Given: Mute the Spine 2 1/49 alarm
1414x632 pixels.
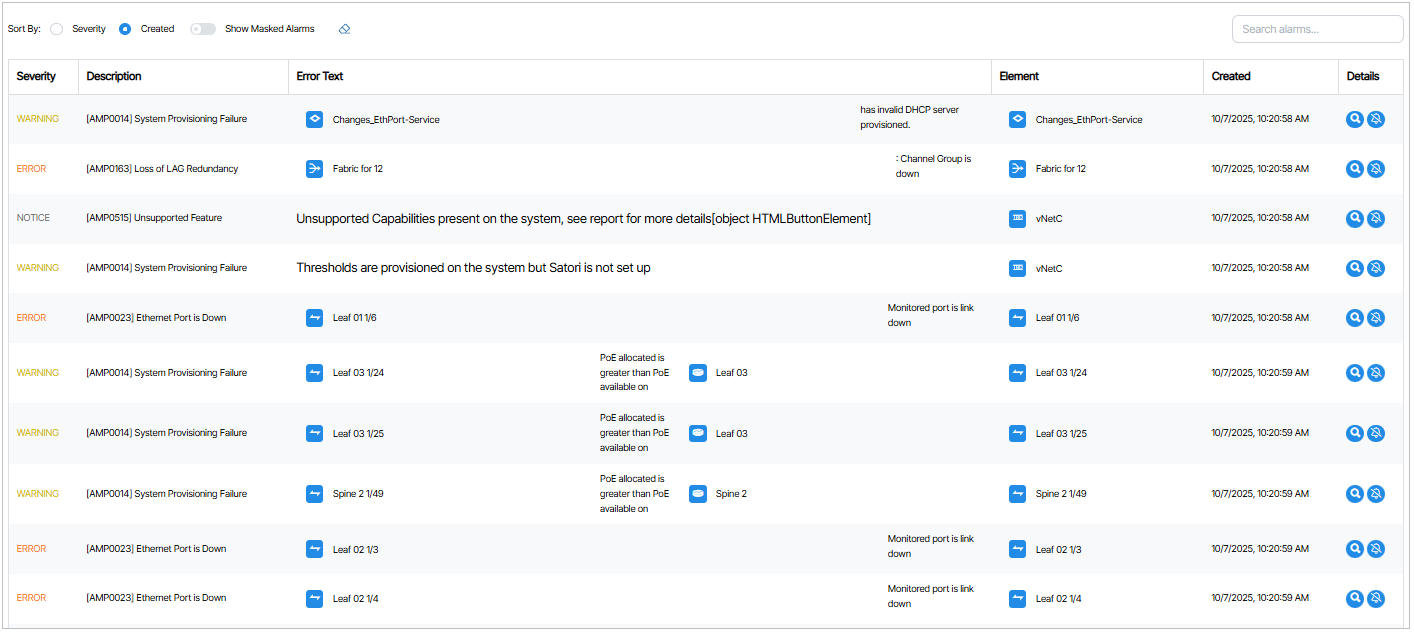Looking at the screenshot, I should (1376, 494).
